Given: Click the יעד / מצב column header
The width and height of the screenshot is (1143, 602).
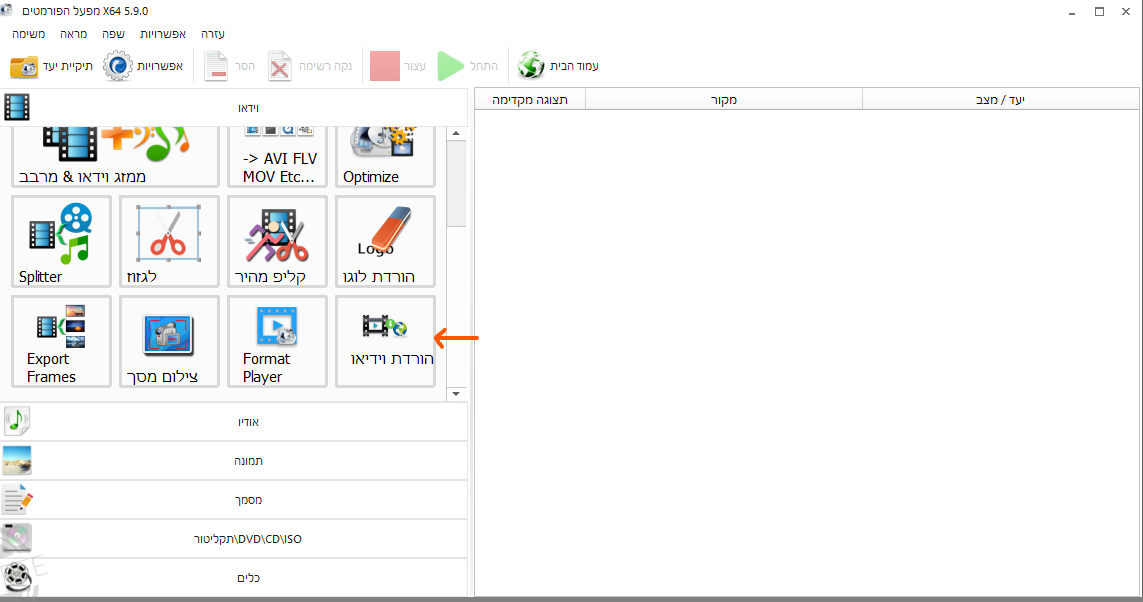Looking at the screenshot, I should [1000, 100].
